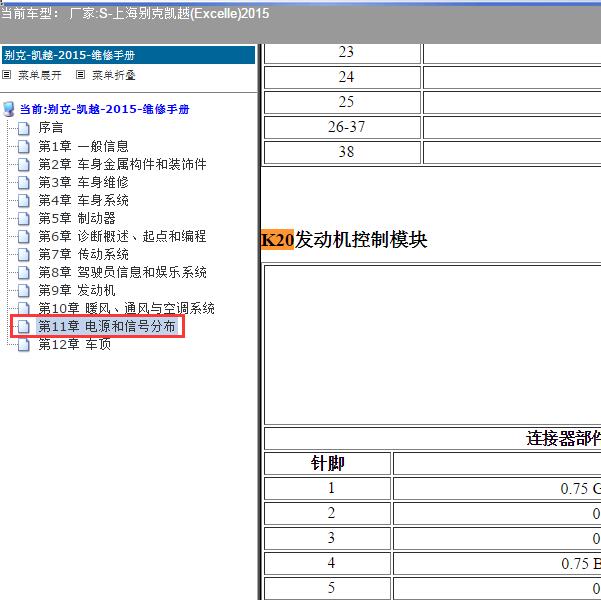
Task: Click the page icon for 第9章 发动机
Action: click(x=24, y=290)
